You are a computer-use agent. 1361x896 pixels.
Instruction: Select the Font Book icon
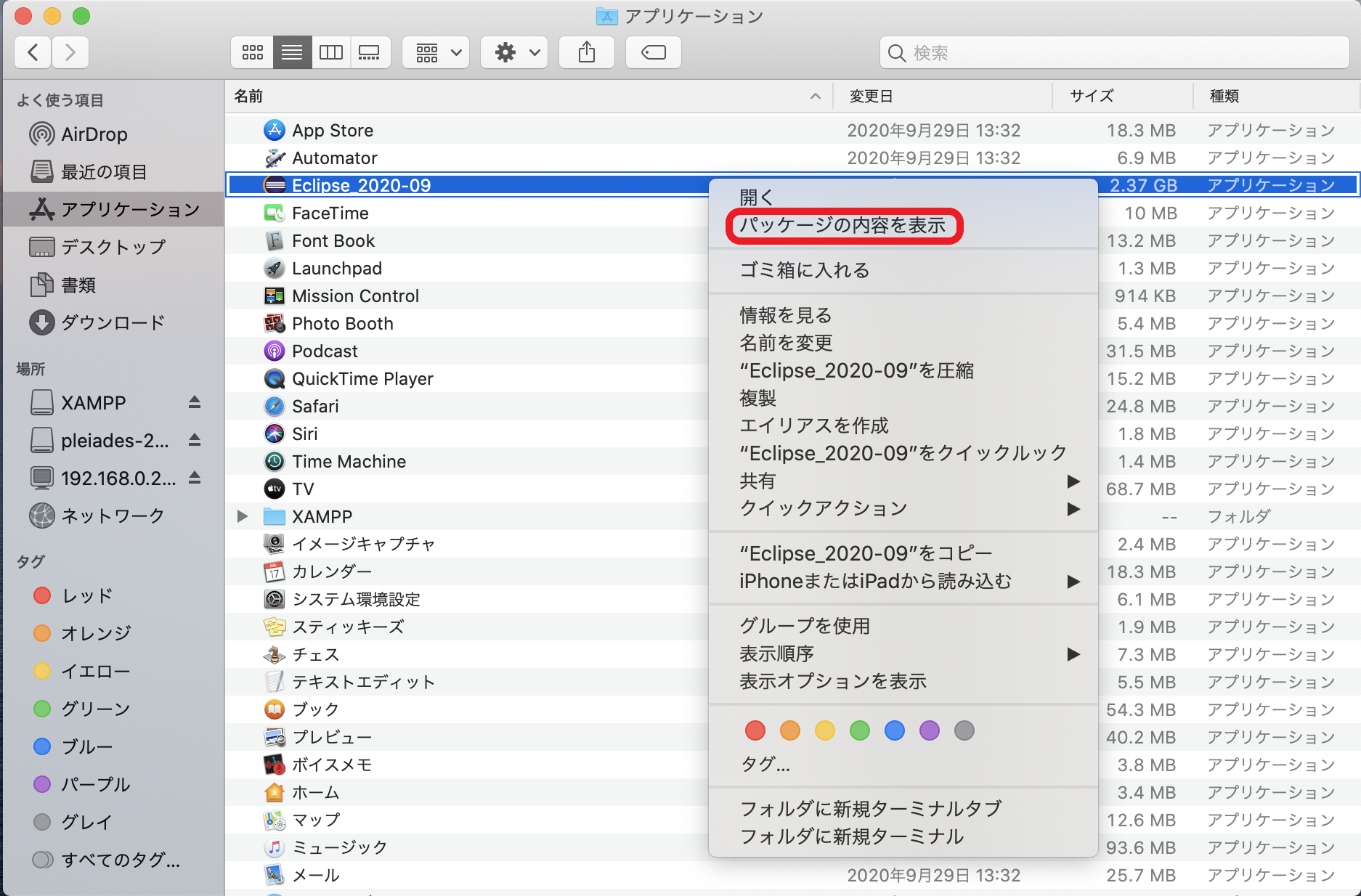pos(274,240)
